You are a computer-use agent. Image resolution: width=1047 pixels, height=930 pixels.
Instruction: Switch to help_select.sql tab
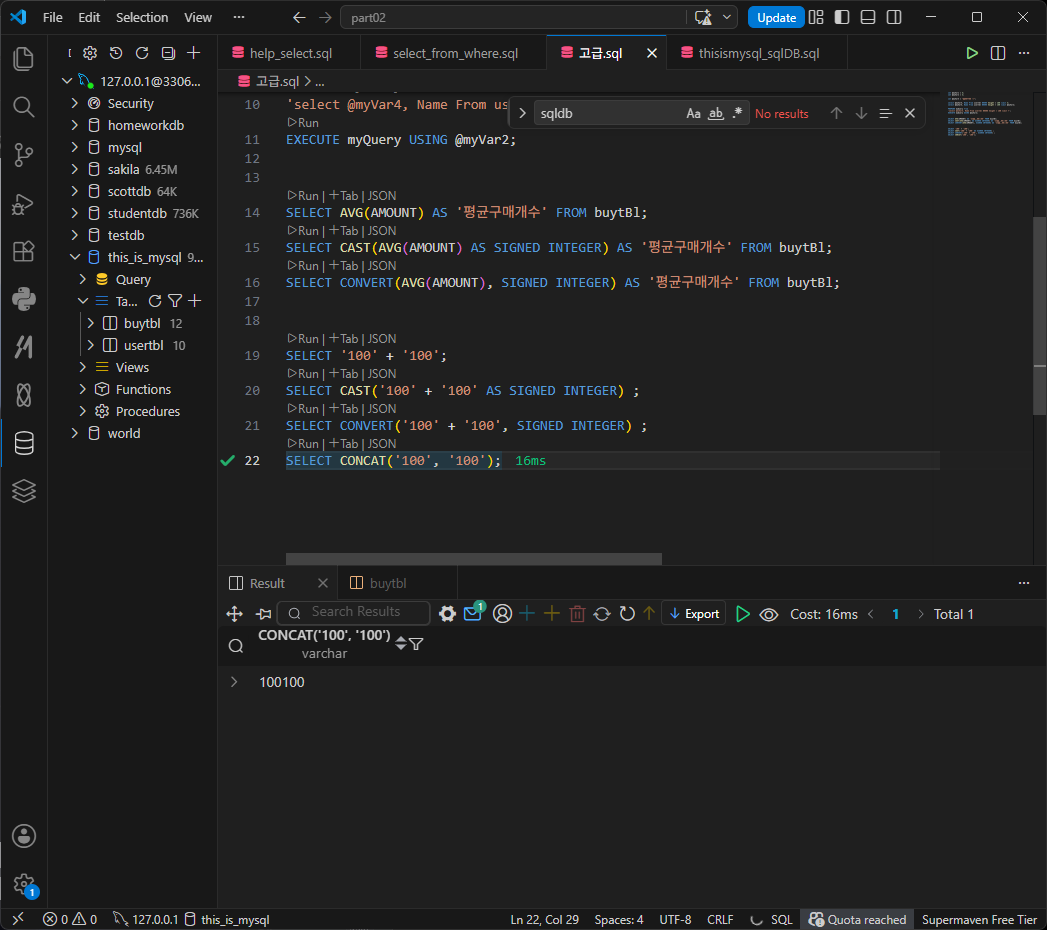[x=288, y=53]
